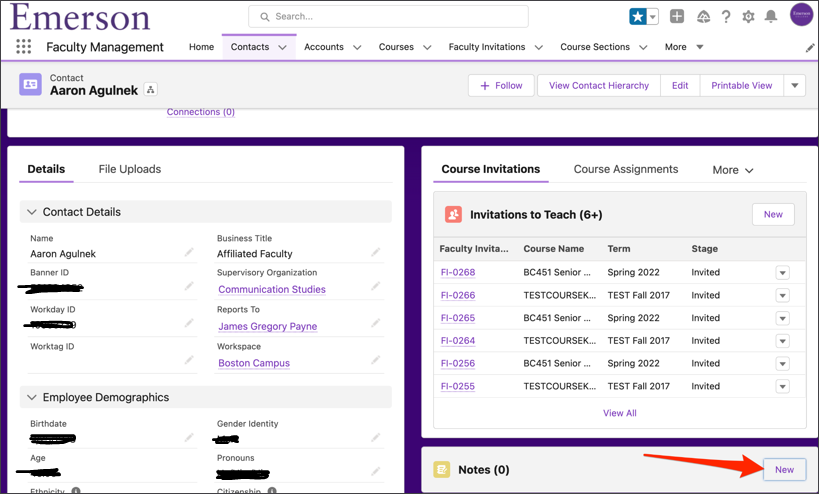Open the Course Sections dropdown chevron
819x494 pixels.
644,47
